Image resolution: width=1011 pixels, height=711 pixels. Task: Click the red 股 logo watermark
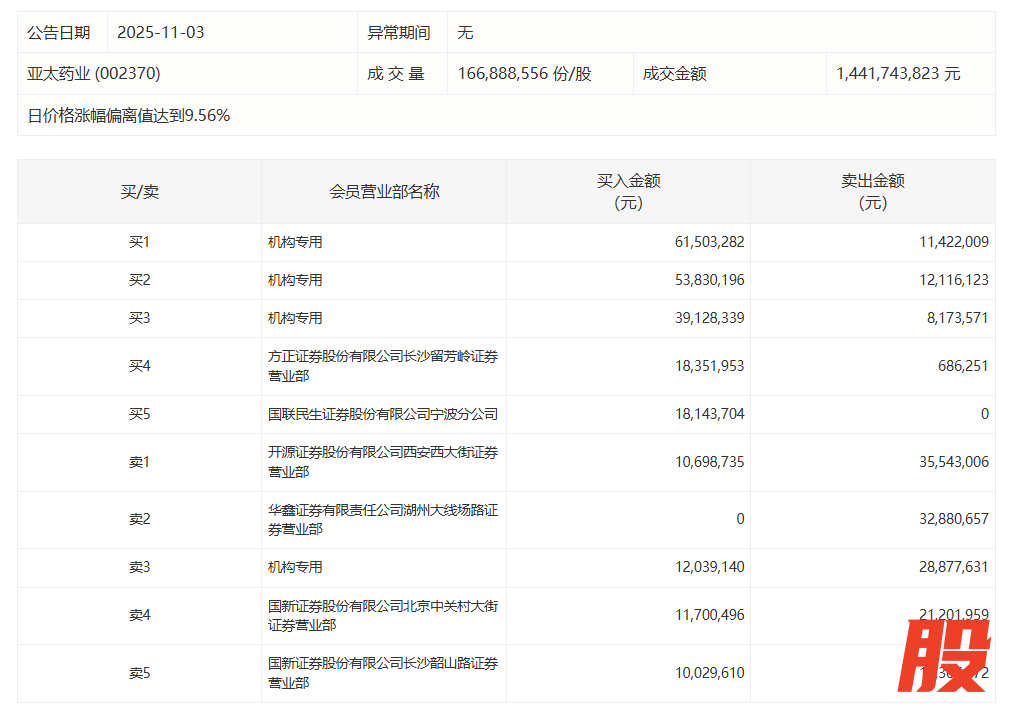click(944, 656)
